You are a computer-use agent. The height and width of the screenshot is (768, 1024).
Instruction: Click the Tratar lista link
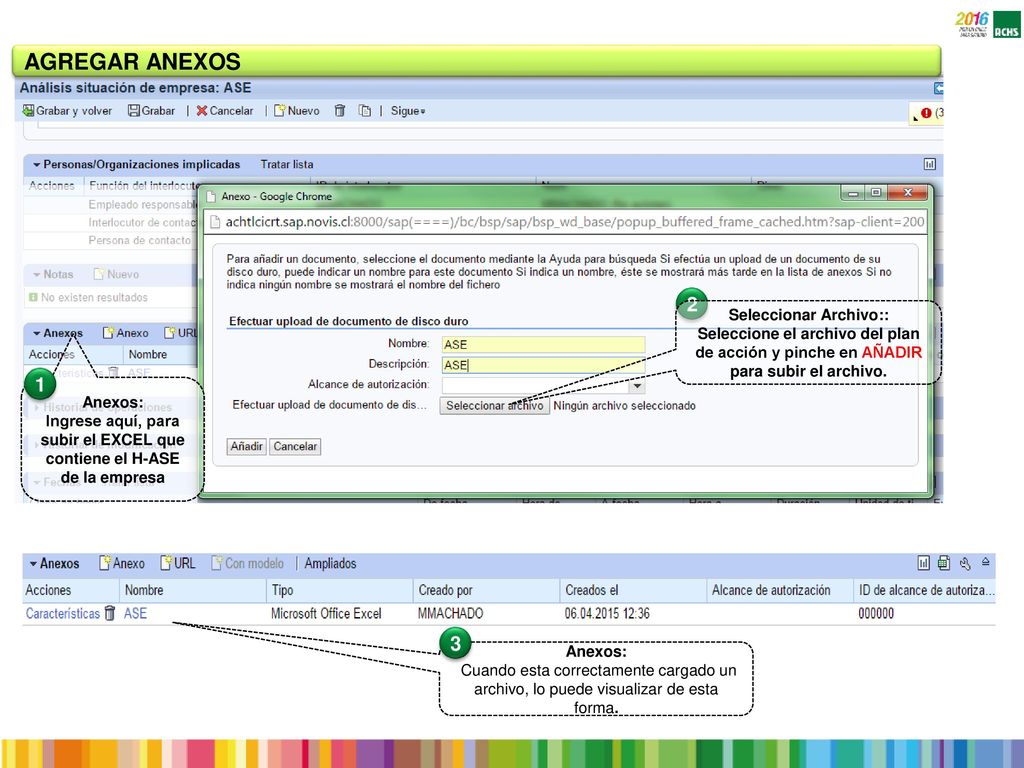click(287, 165)
